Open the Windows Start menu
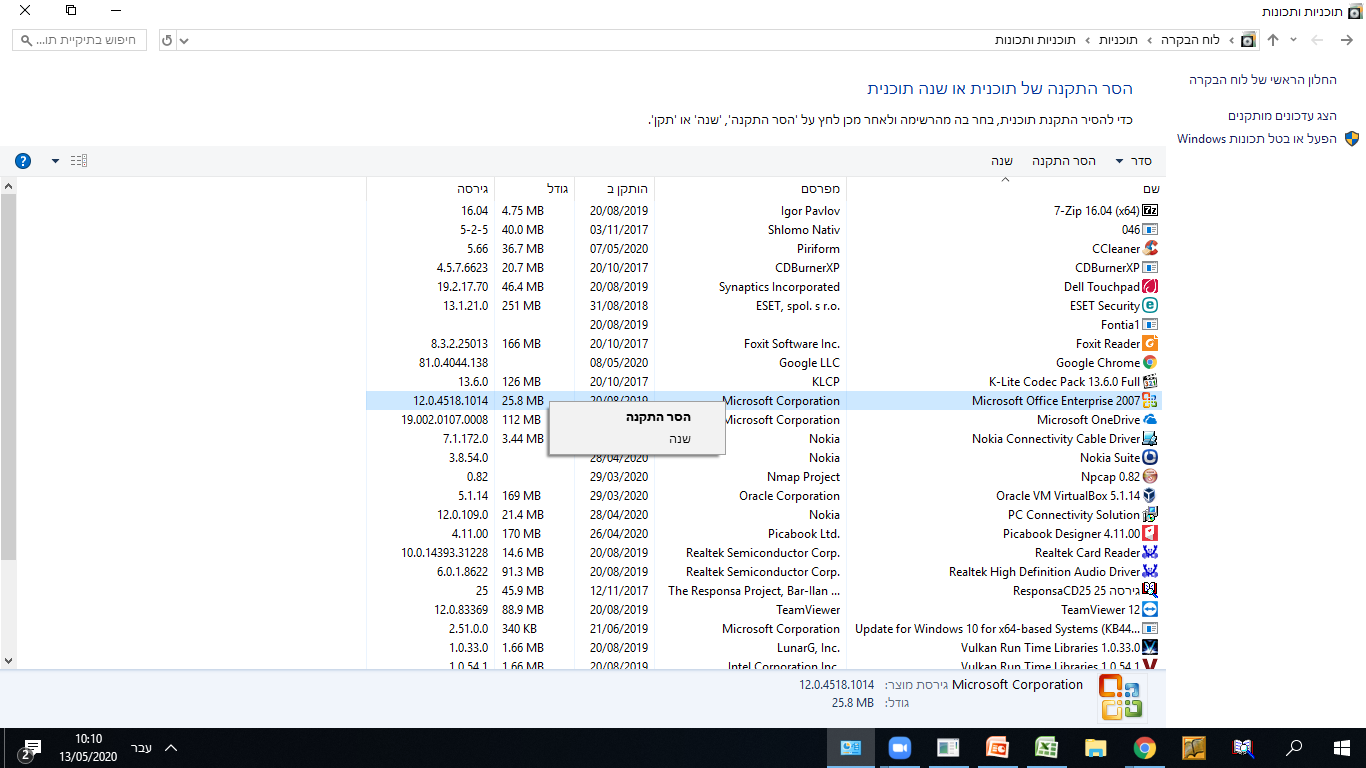 tap(1342, 748)
